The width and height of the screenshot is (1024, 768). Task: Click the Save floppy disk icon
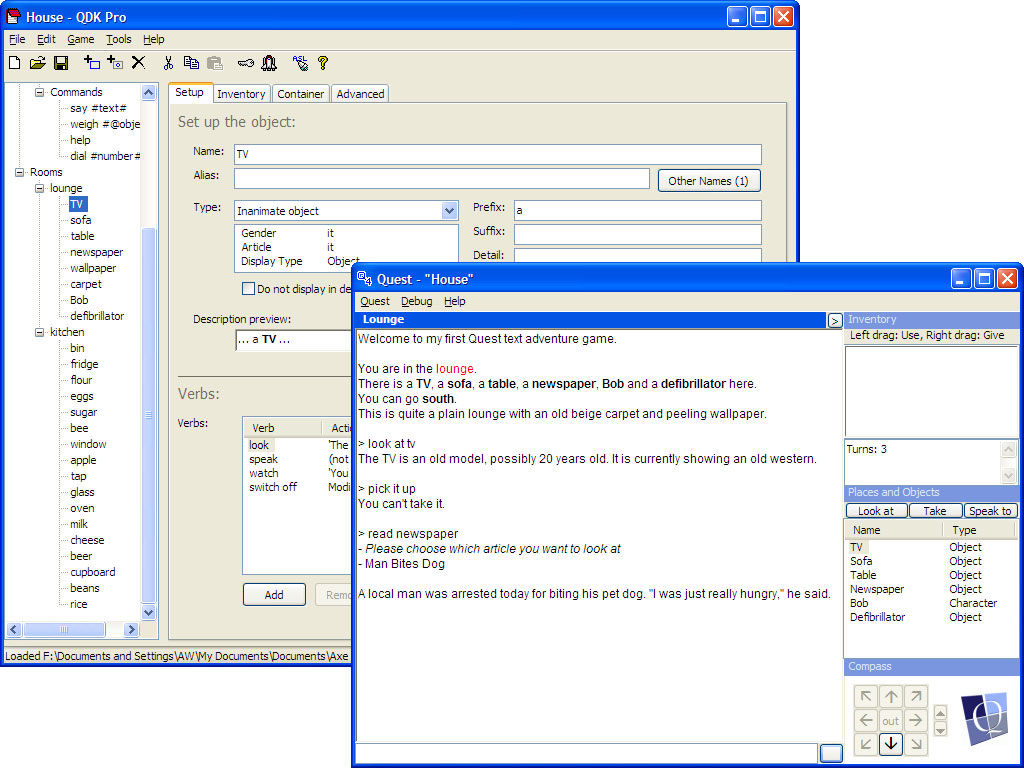[61, 63]
